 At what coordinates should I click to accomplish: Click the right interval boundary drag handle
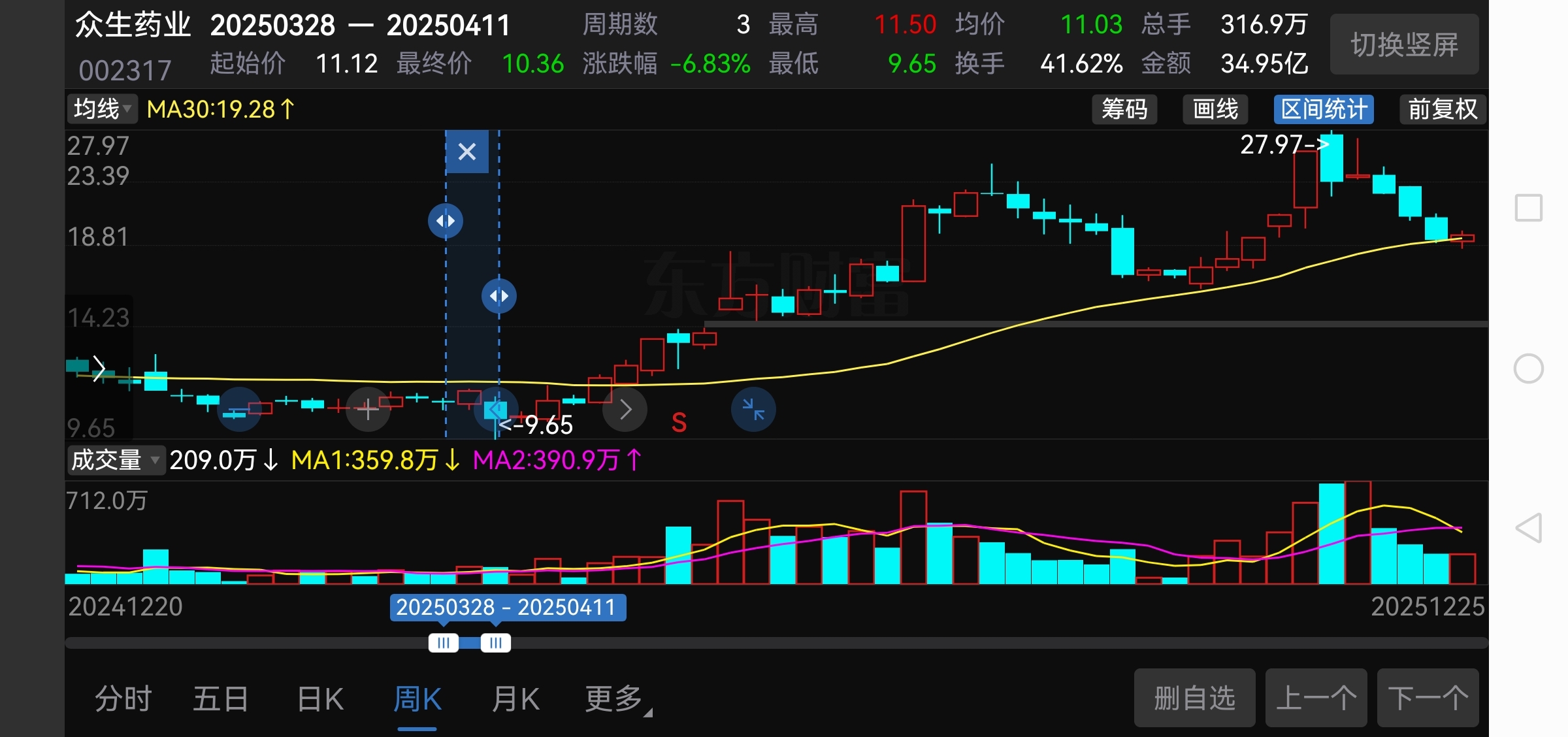tap(499, 296)
